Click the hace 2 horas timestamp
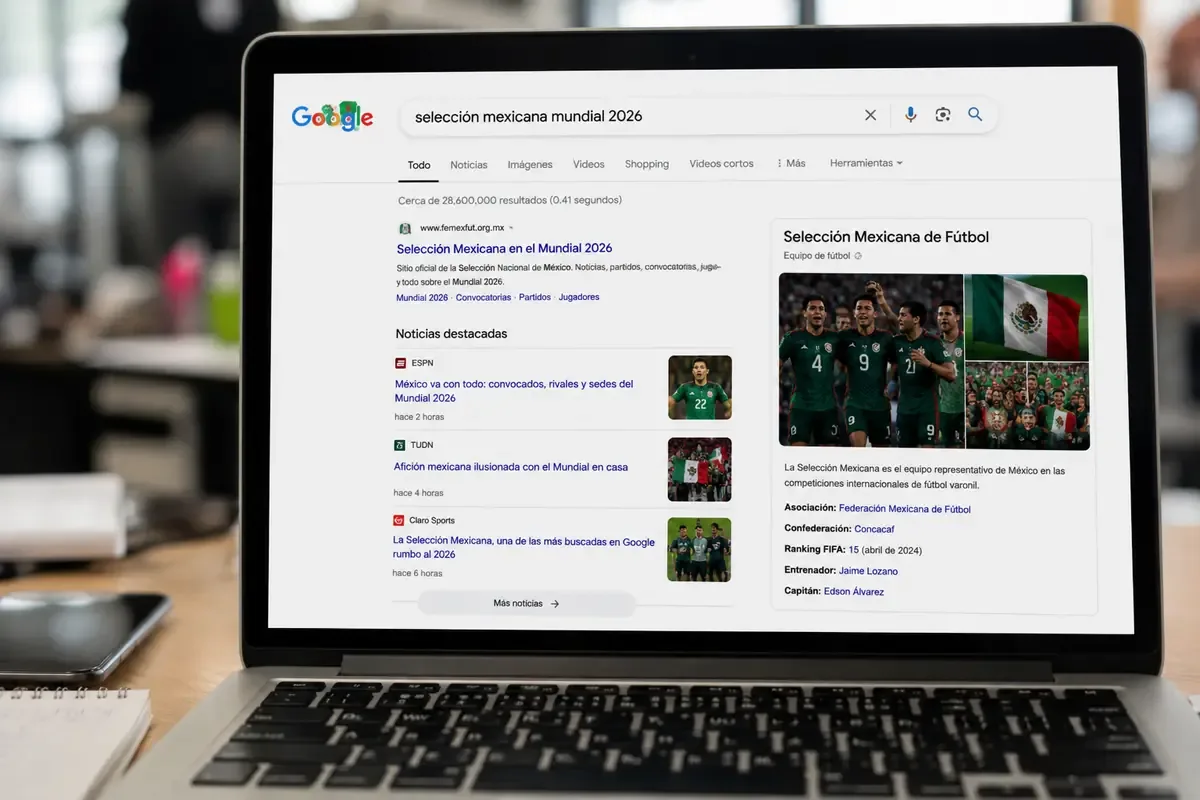The height and width of the screenshot is (800, 1200). pyautogui.click(x=419, y=417)
